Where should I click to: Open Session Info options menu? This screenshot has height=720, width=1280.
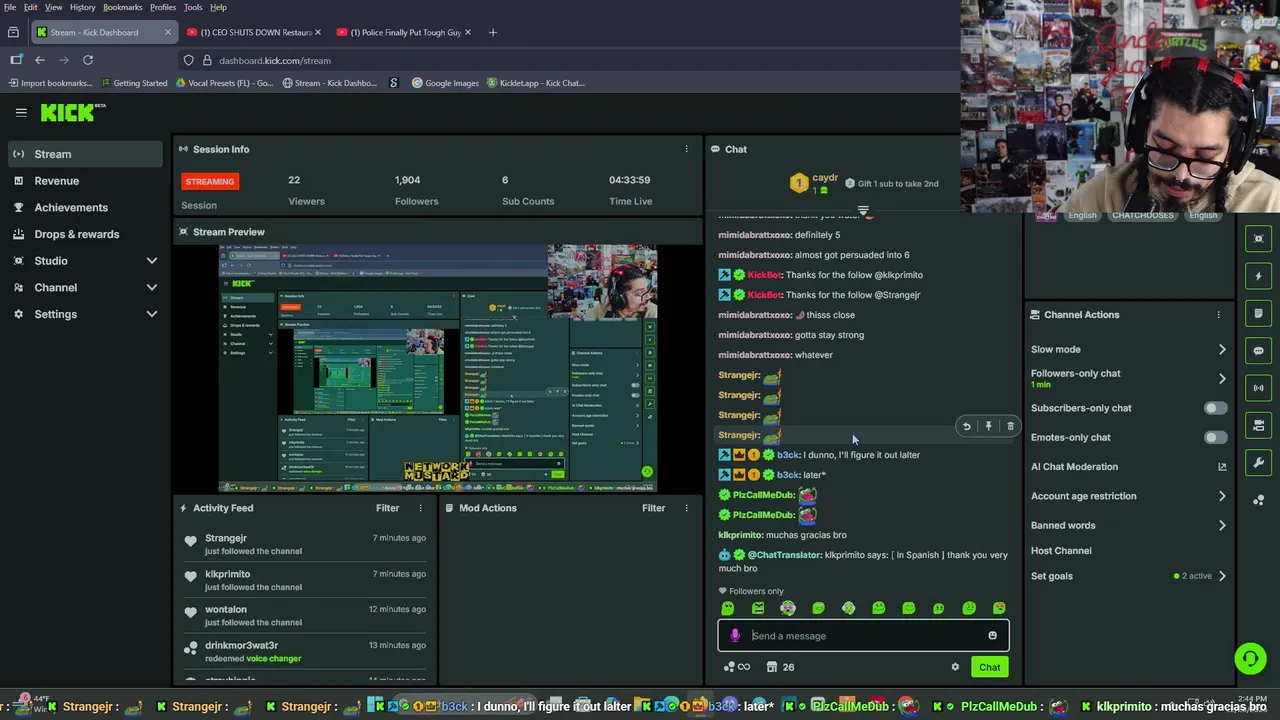686,149
